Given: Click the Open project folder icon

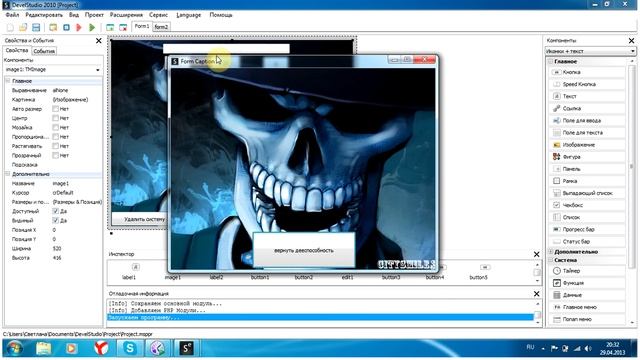Looking at the screenshot, I should tap(23, 27).
